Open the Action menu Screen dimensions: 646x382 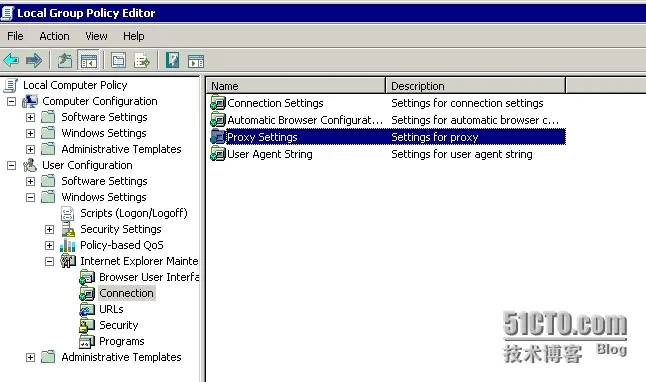click(54, 36)
